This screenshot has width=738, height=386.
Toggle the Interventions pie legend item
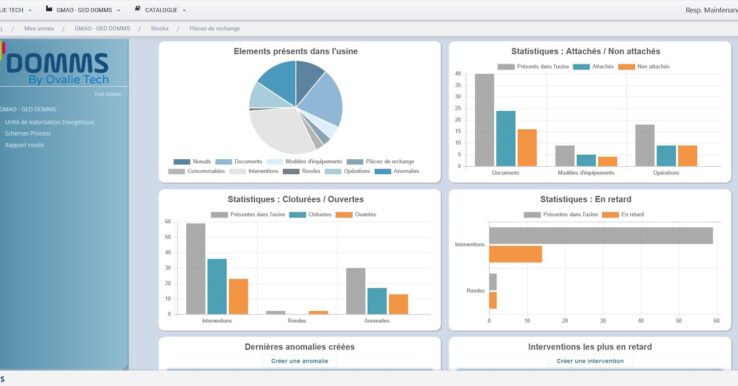click(254, 171)
